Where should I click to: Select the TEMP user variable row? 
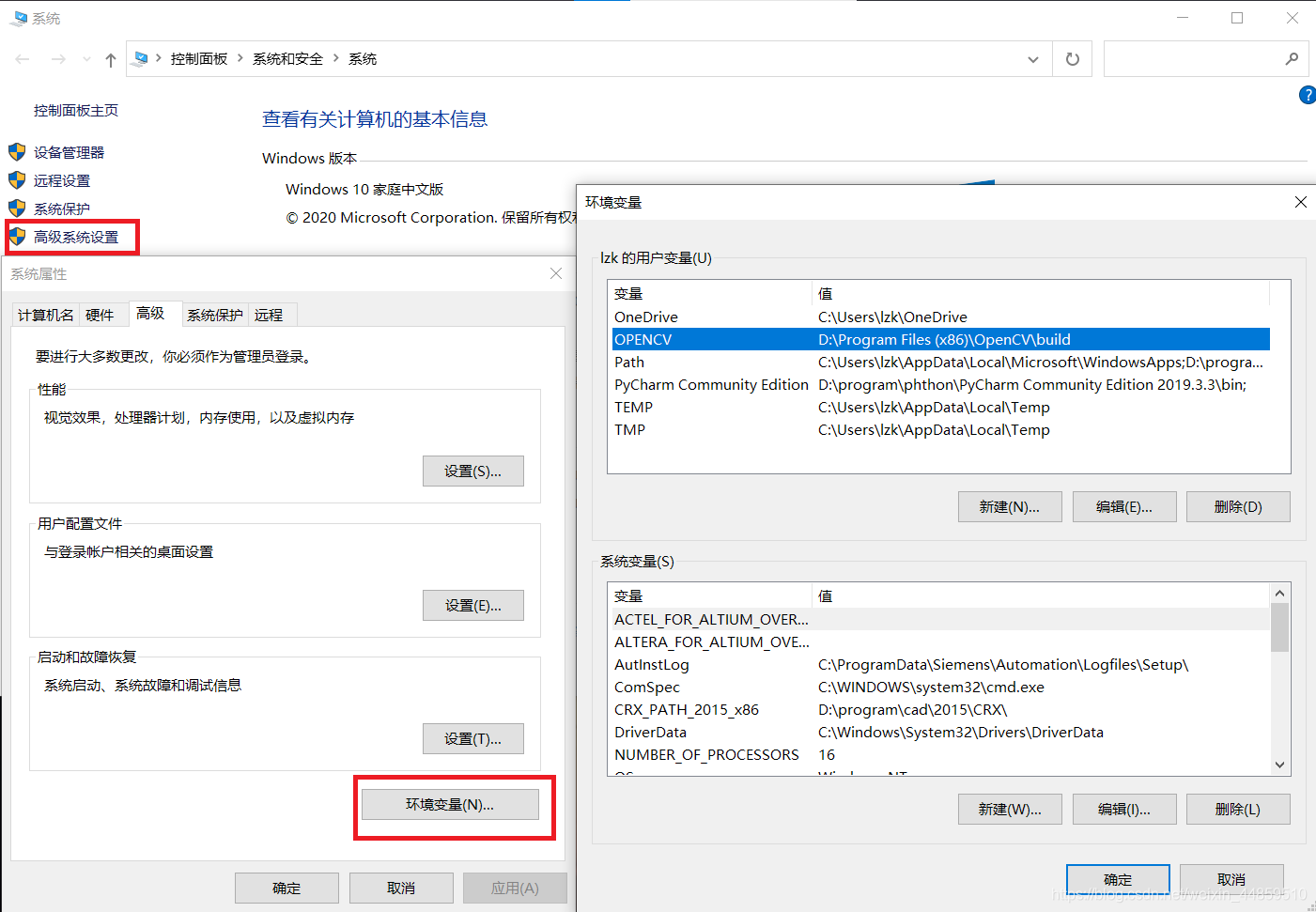(x=940, y=408)
